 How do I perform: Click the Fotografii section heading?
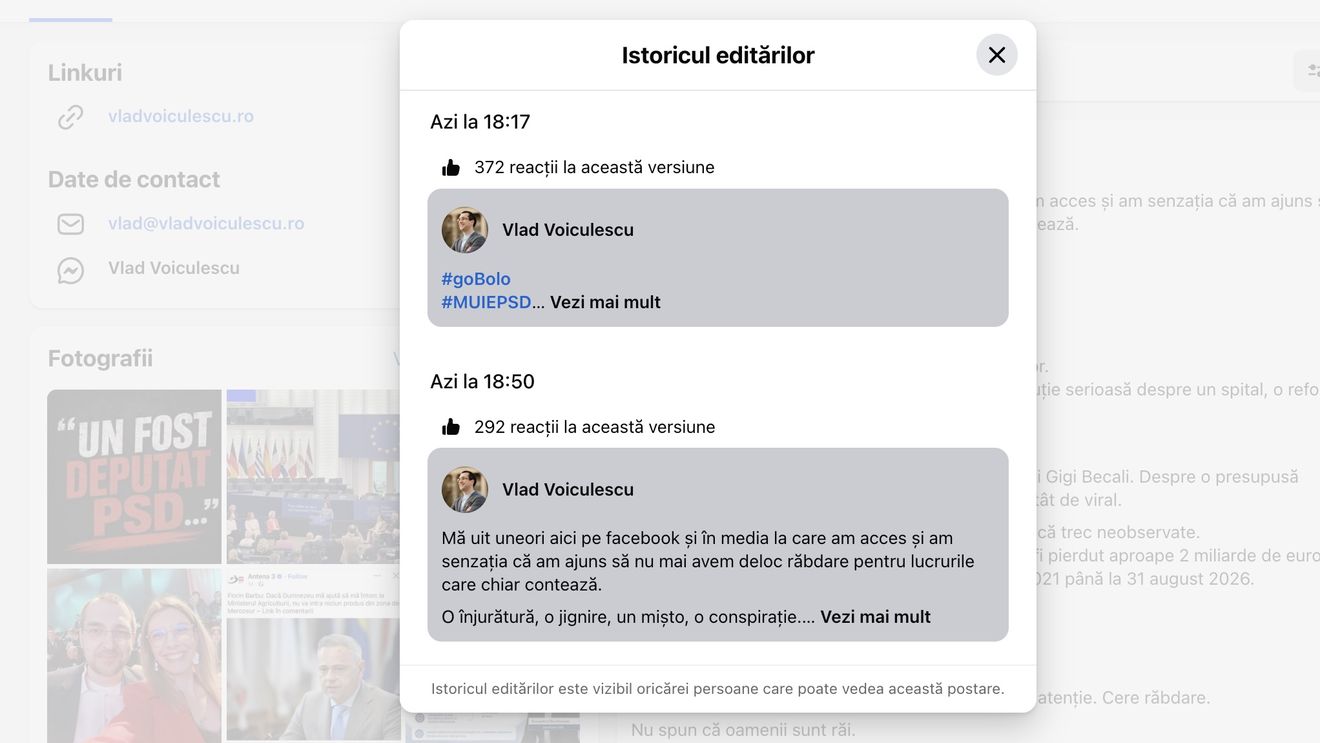coord(100,358)
